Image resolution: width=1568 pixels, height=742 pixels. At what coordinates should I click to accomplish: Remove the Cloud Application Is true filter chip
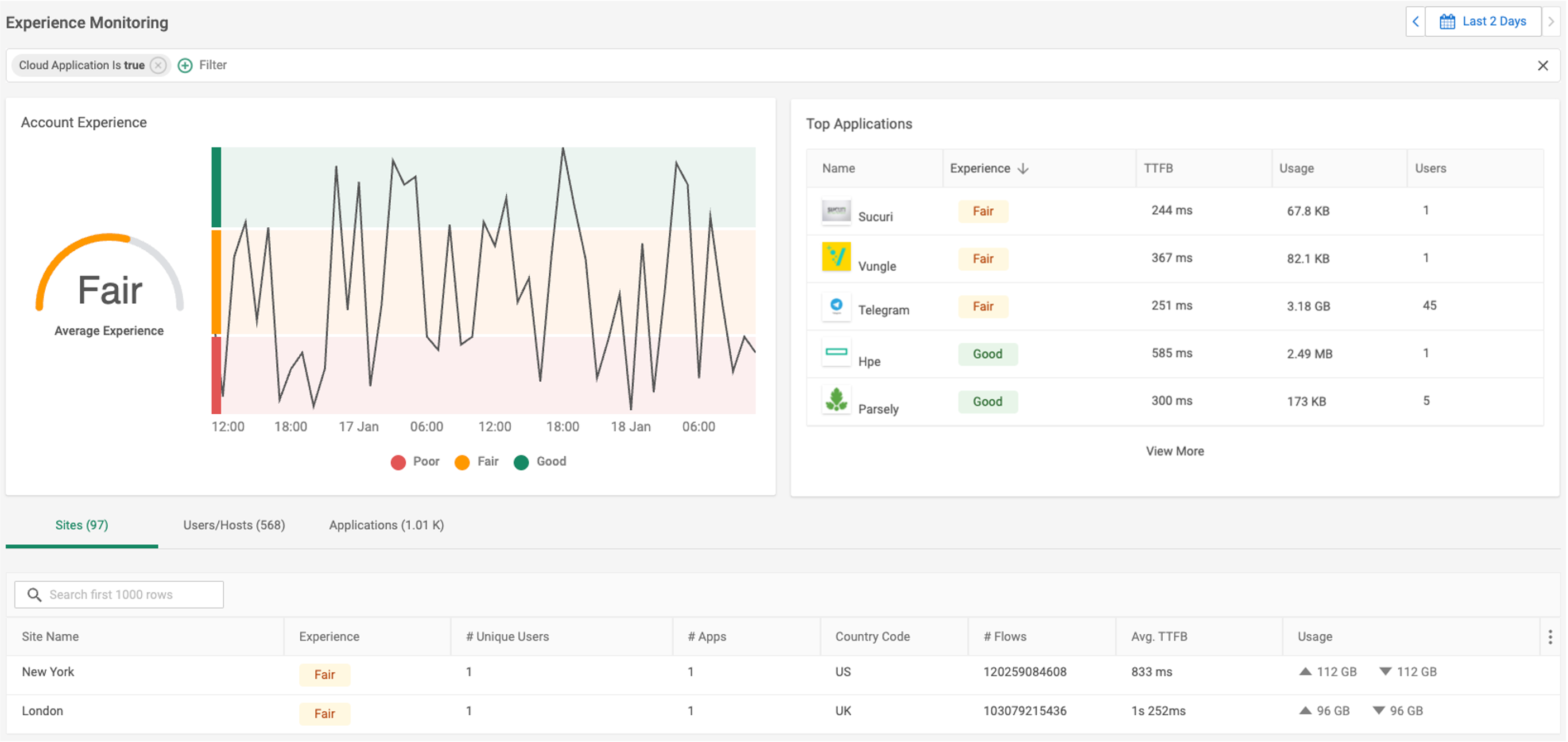(157, 65)
